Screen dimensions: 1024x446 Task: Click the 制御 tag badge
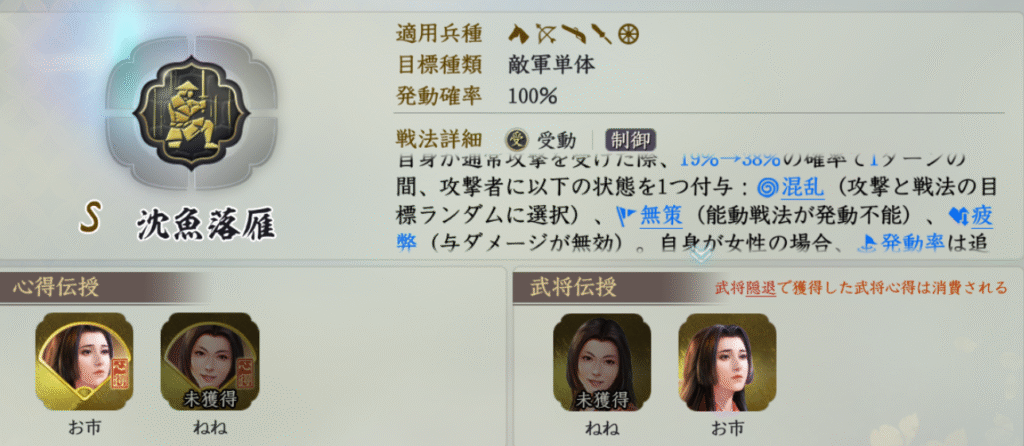[630, 140]
